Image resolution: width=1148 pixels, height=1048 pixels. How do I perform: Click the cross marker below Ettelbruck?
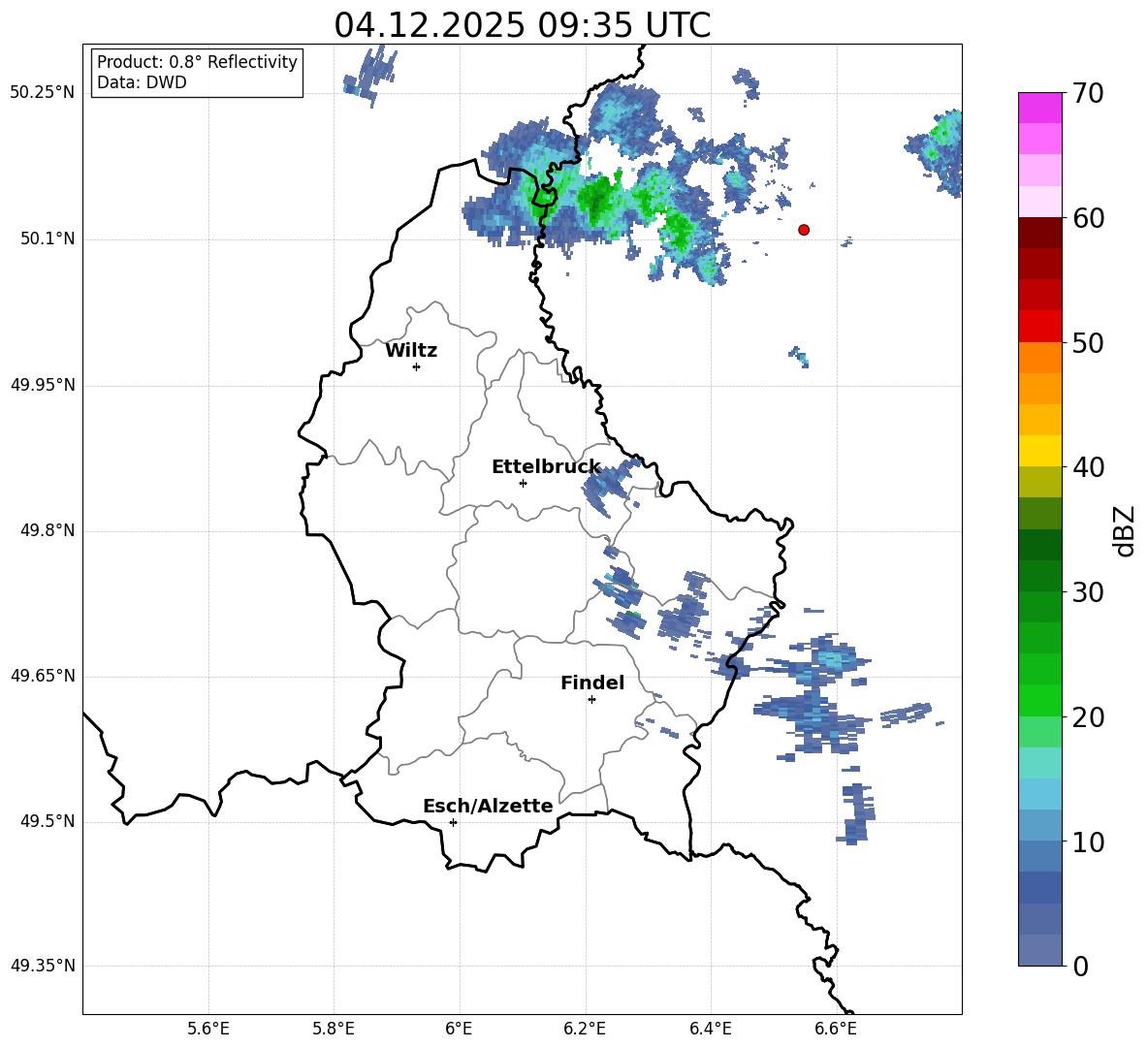point(523,483)
